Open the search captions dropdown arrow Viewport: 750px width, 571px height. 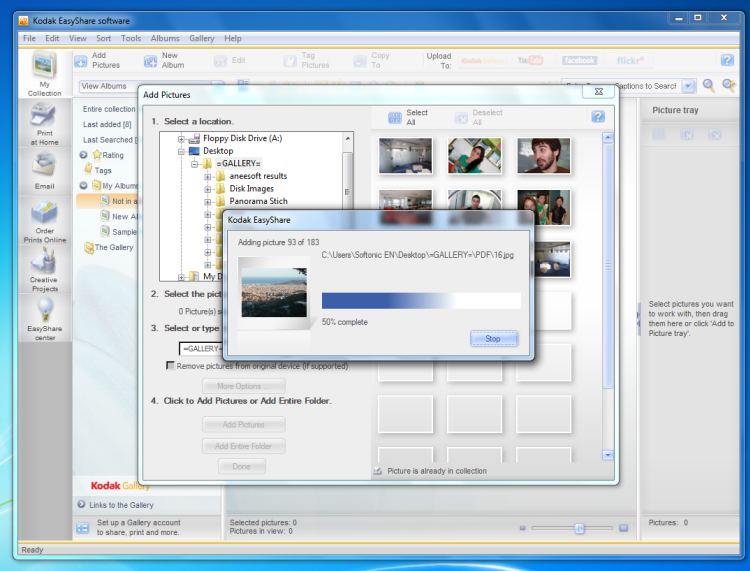coord(688,87)
